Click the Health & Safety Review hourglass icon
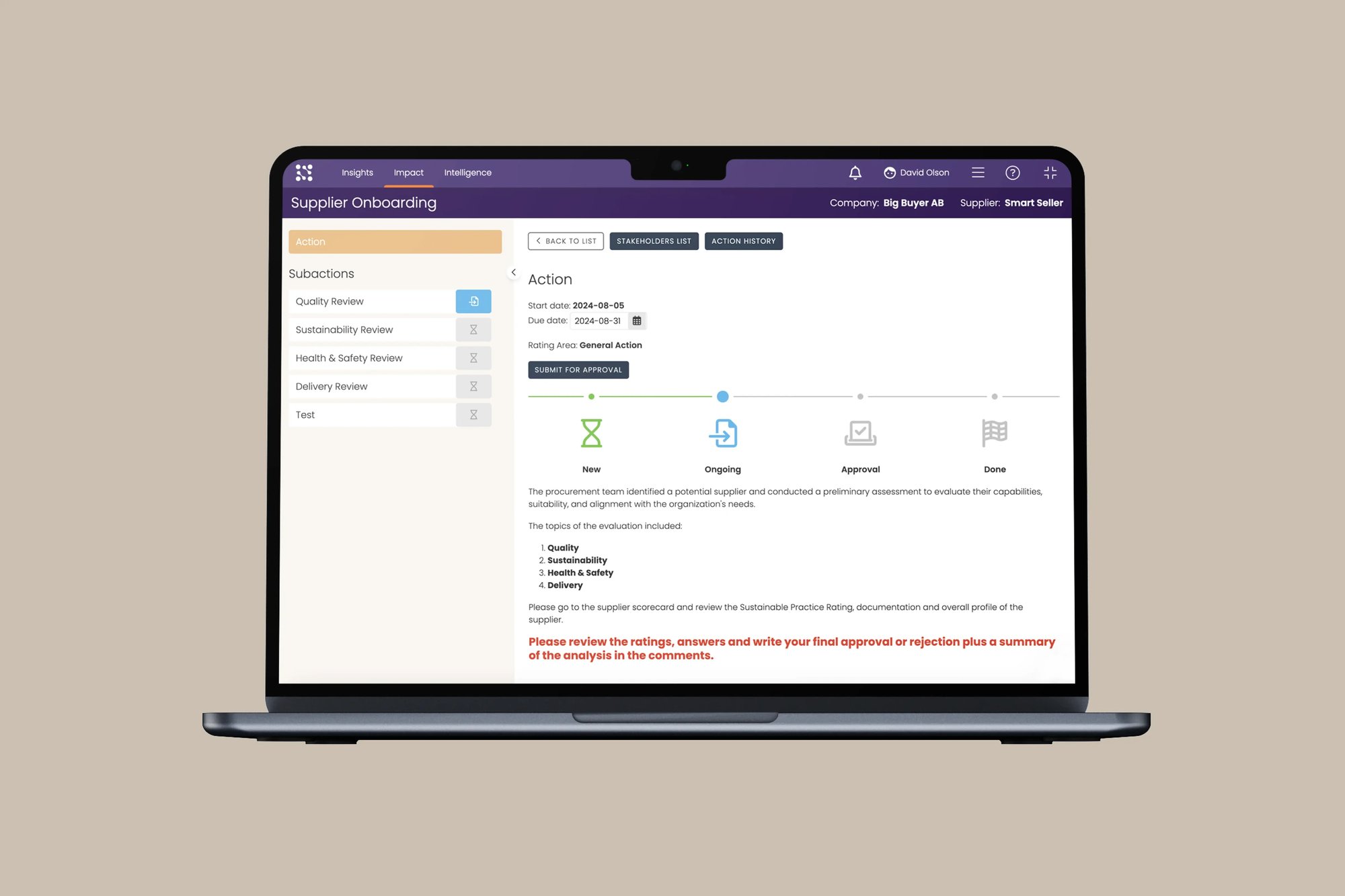This screenshot has width=1345, height=896. point(473,358)
